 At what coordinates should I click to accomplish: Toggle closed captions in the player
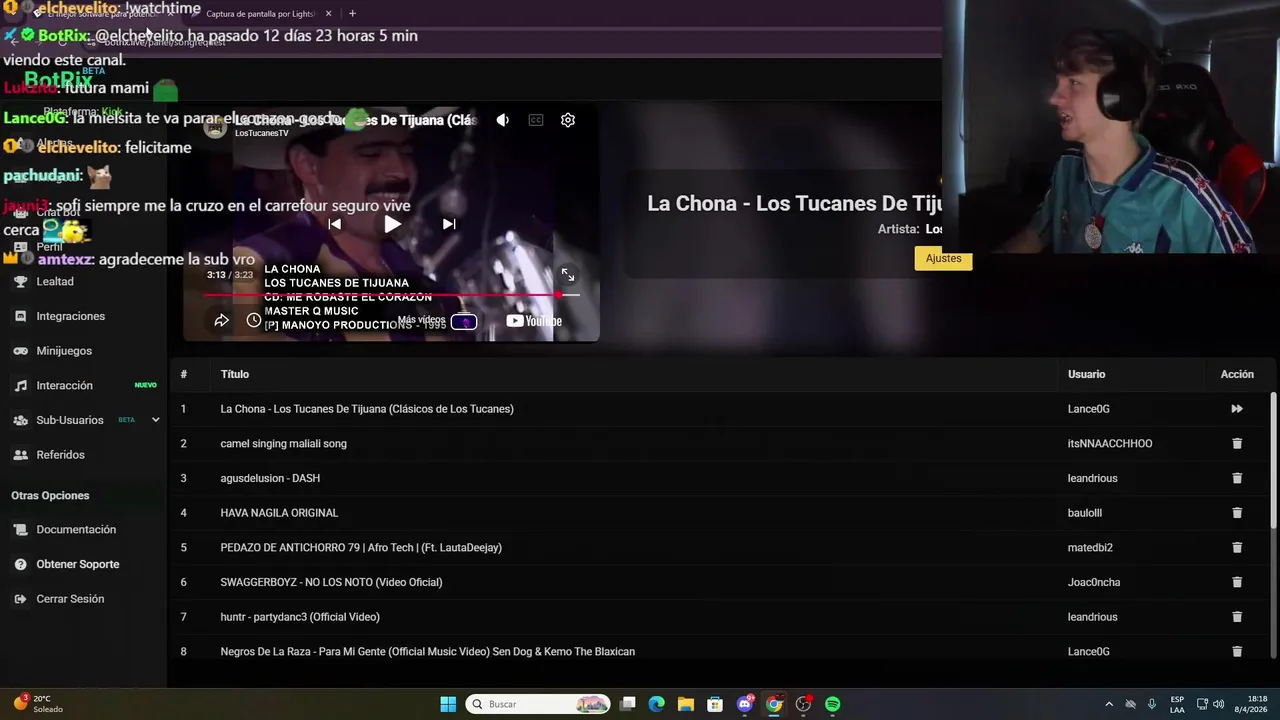point(536,120)
